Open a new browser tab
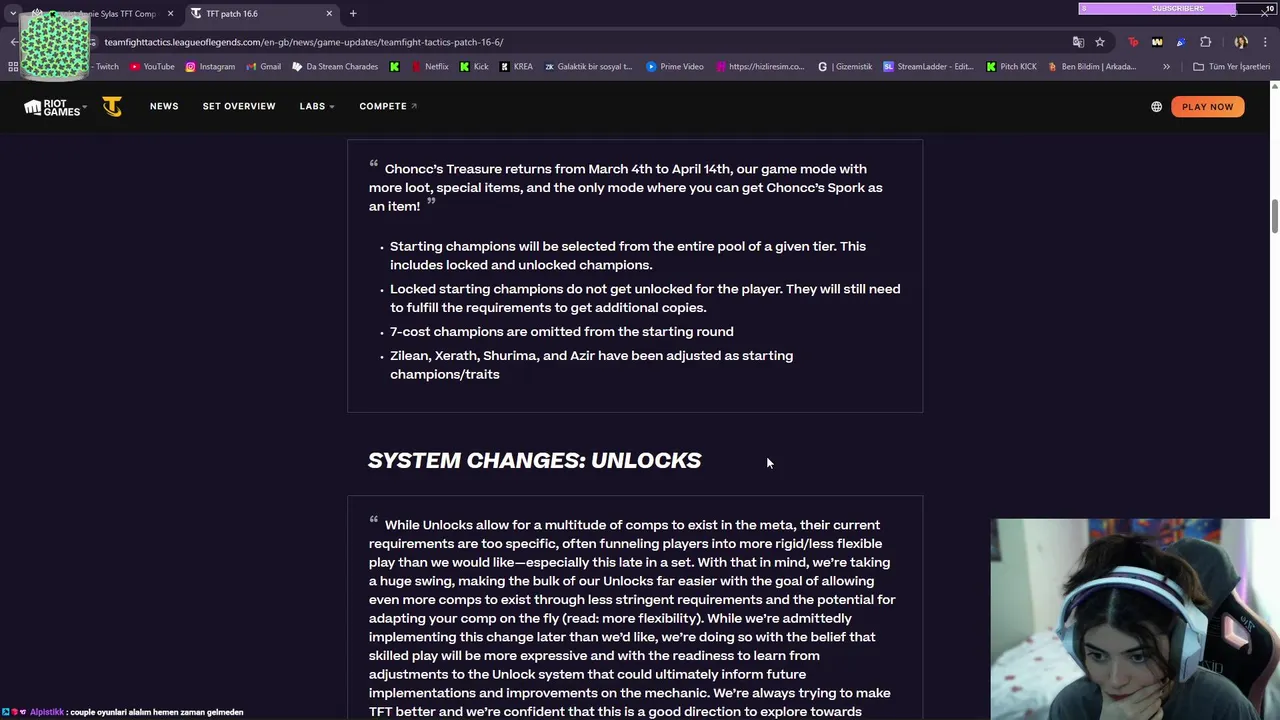 pyautogui.click(x=353, y=14)
